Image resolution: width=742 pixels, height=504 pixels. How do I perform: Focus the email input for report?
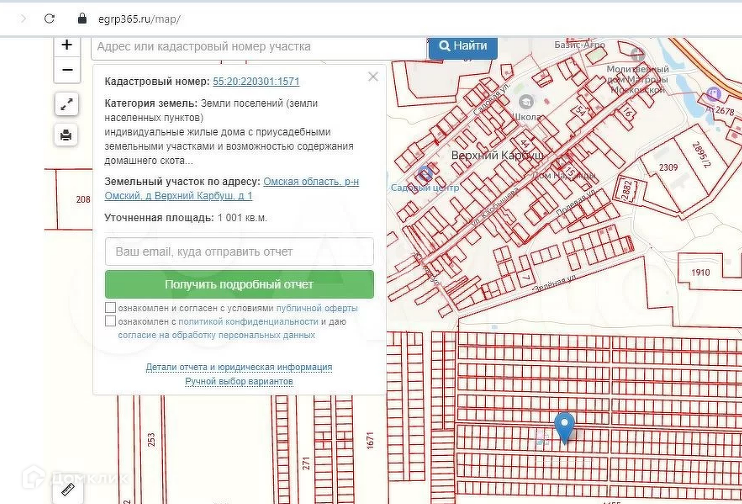(x=239, y=251)
